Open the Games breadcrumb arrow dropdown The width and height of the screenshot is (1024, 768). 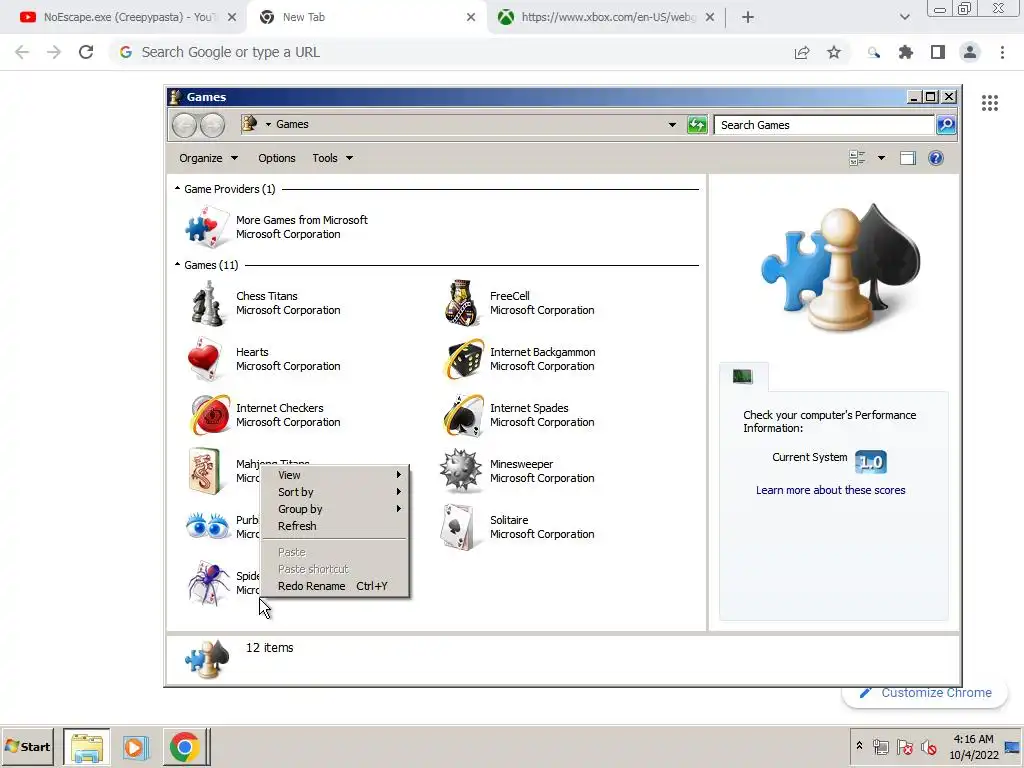pyautogui.click(x=268, y=124)
